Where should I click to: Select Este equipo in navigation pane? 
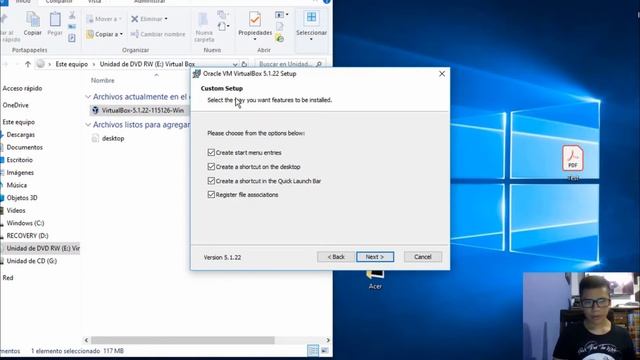(x=18, y=122)
